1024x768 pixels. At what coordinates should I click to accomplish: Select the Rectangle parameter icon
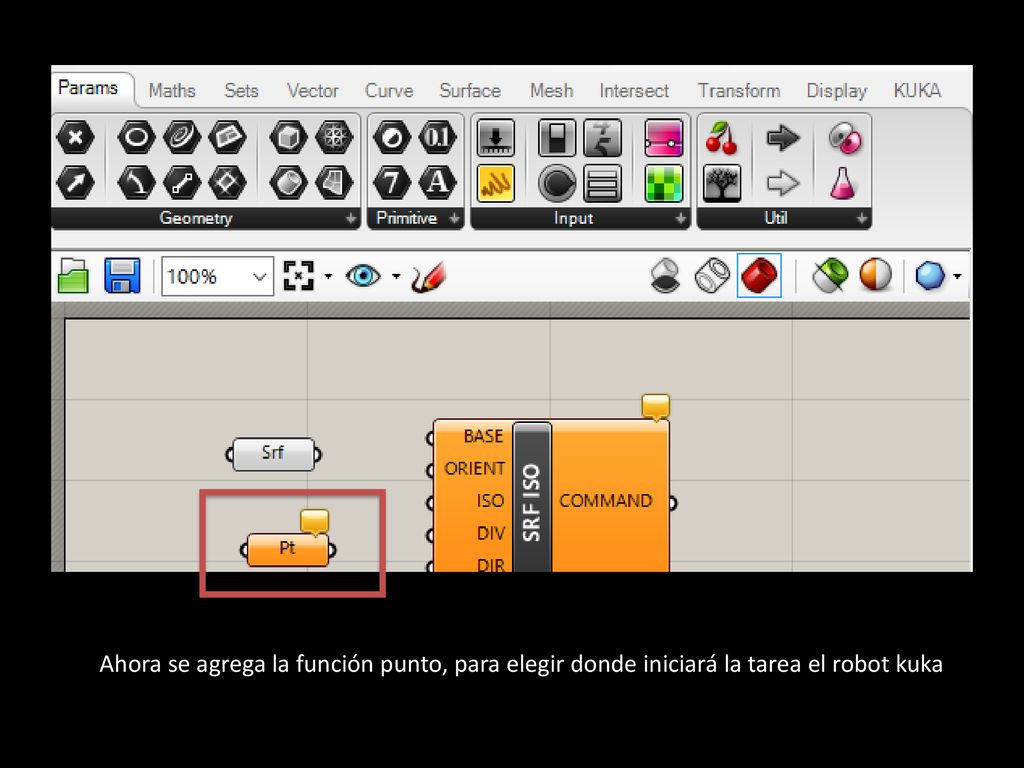click(x=227, y=182)
